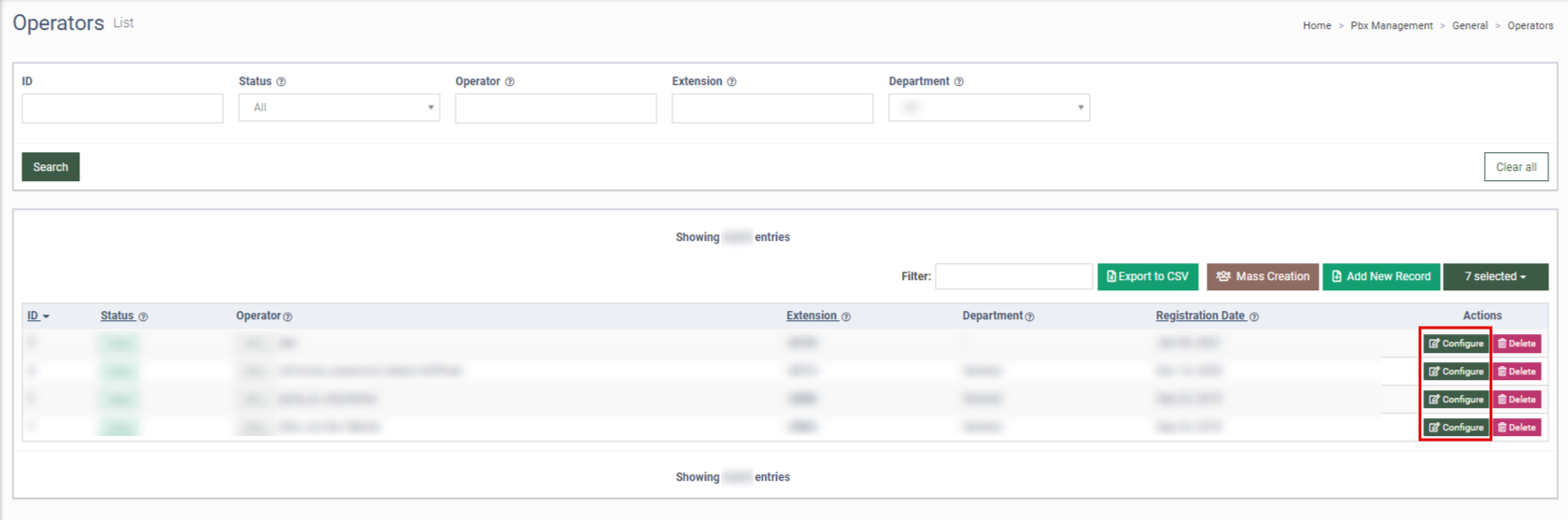Click into the table Filter text field
This screenshot has width=1568, height=520.
pos(1013,276)
